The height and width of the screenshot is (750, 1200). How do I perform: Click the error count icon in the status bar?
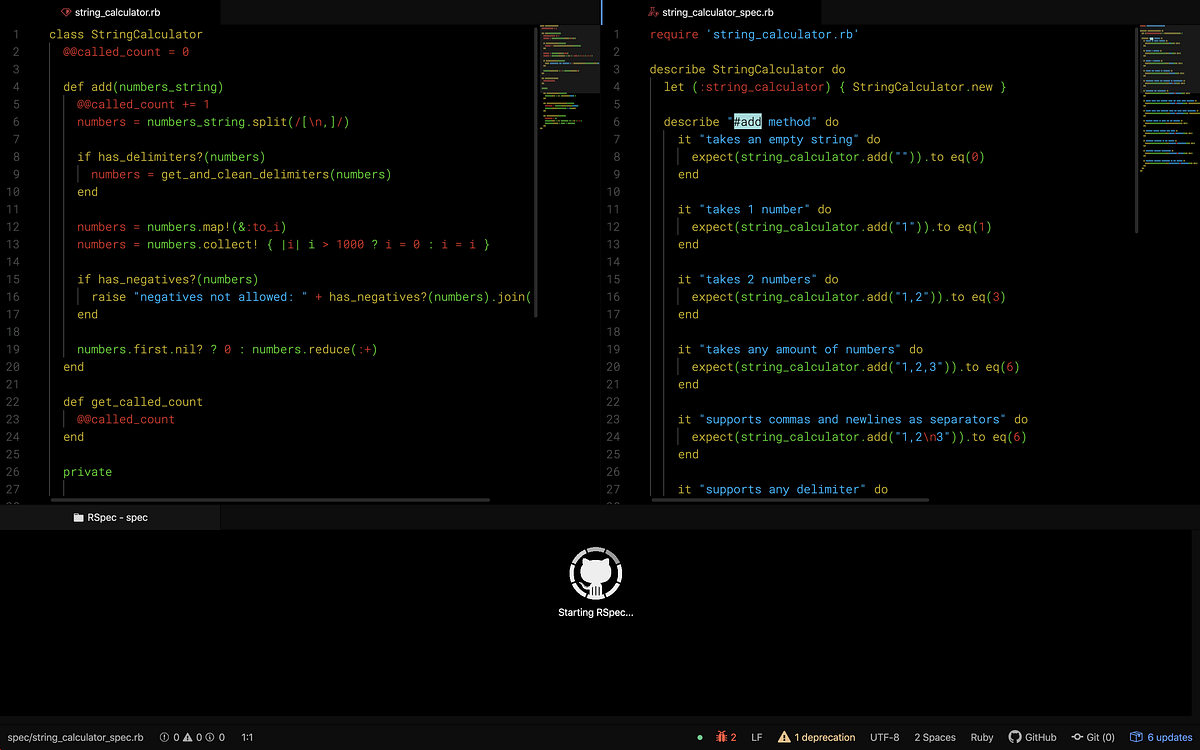pyautogui.click(x=165, y=737)
